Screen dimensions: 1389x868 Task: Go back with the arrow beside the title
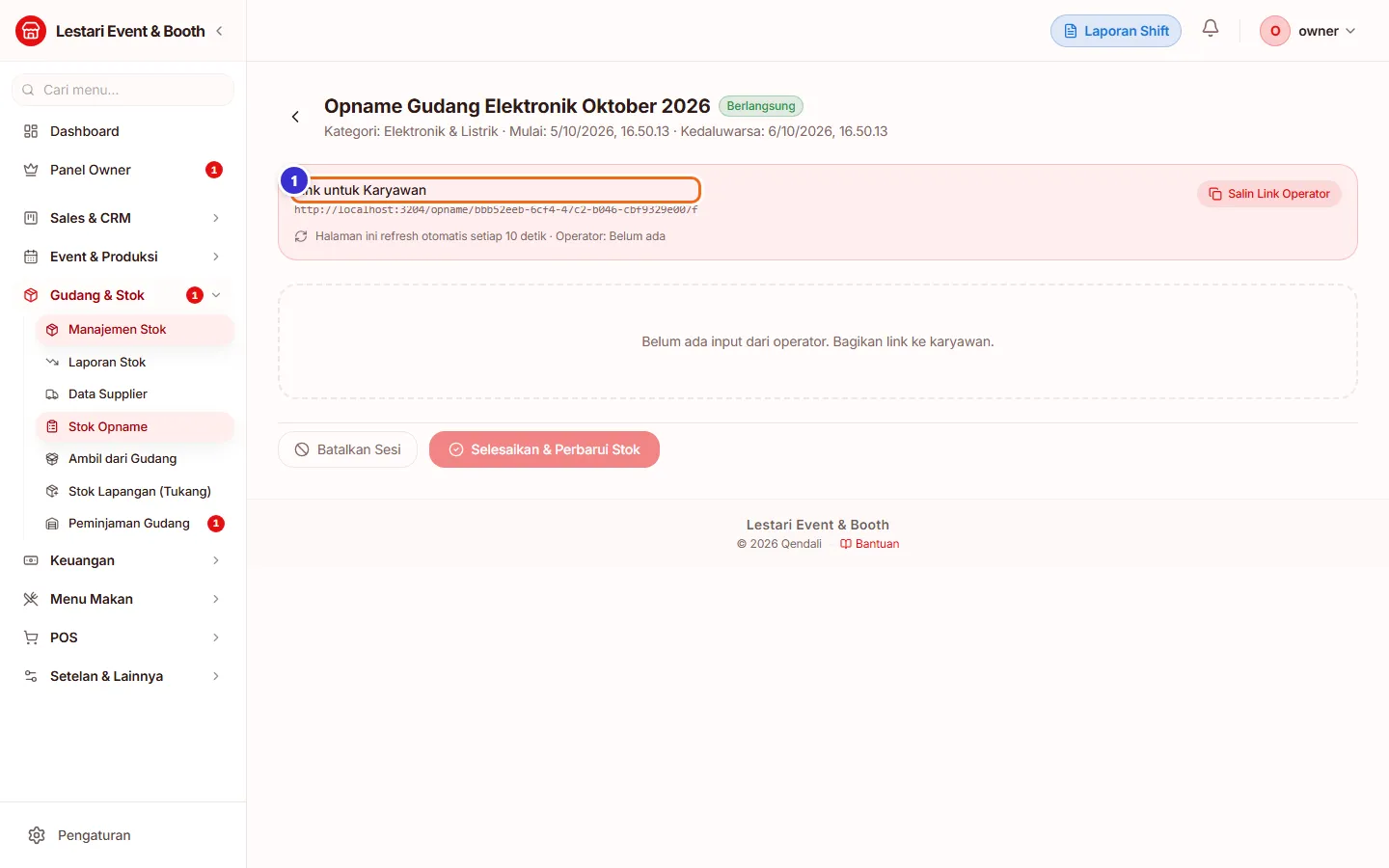[x=295, y=117]
